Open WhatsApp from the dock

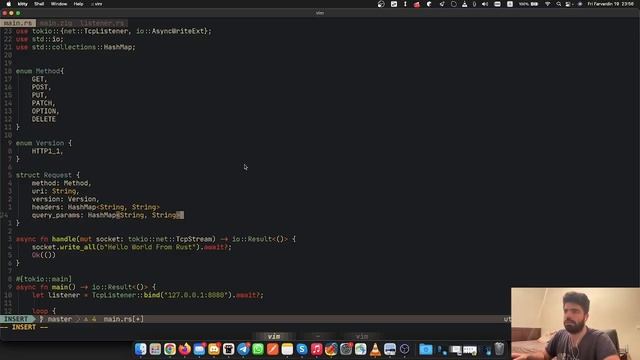(x=258, y=349)
